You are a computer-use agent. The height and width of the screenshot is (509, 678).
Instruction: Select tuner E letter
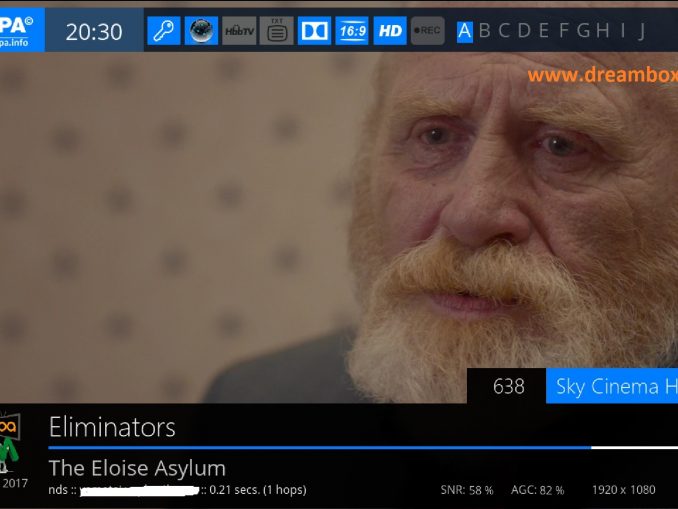(x=544, y=31)
